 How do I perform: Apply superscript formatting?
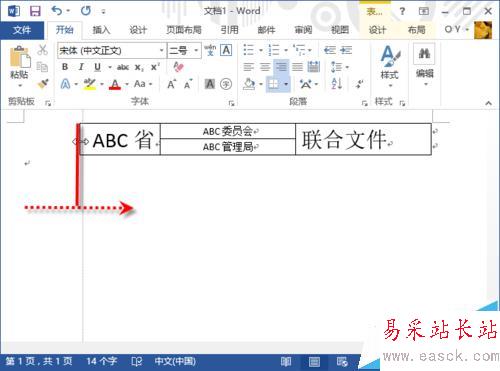[155, 67]
